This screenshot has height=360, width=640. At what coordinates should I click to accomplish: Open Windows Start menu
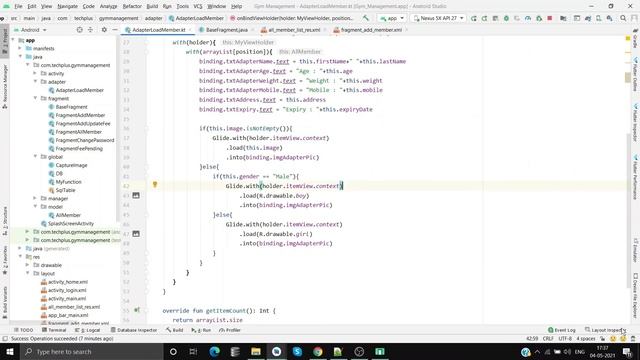point(9,351)
